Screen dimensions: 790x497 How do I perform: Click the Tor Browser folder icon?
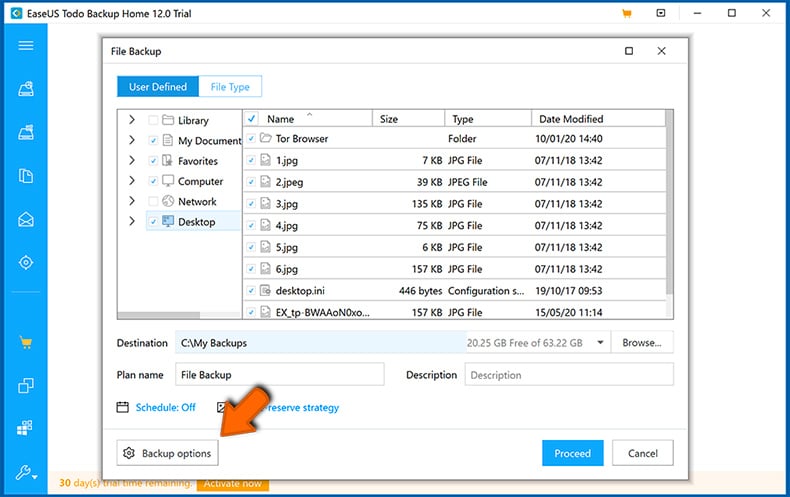tap(266, 138)
